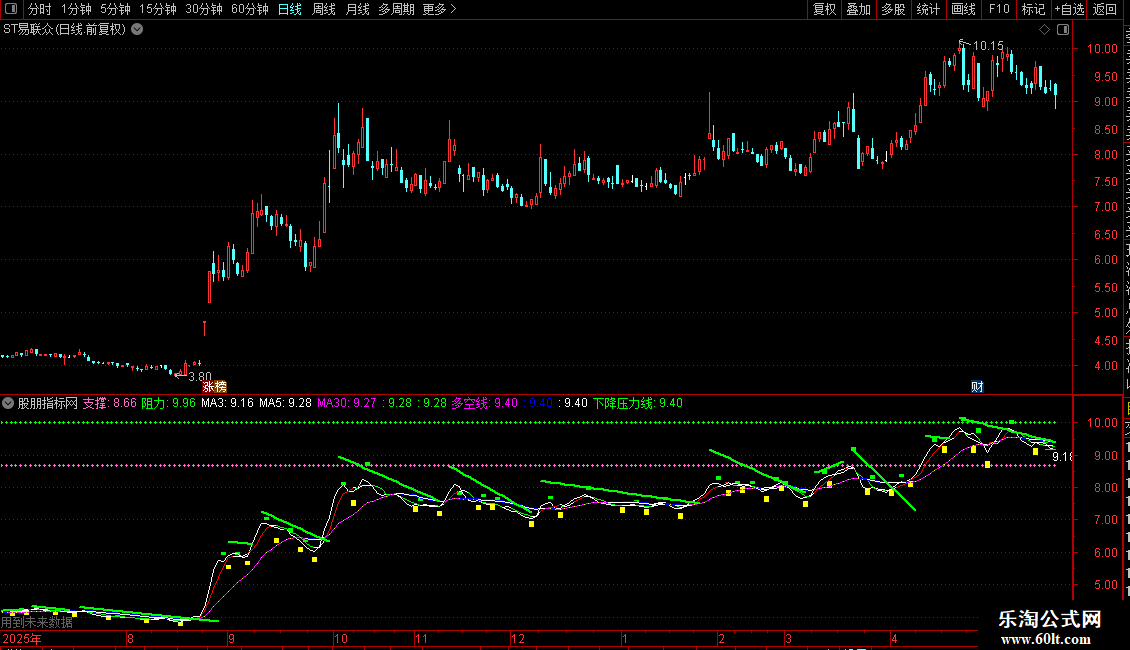
Task: Click the 多股 multi-stock button
Action: pos(893,9)
